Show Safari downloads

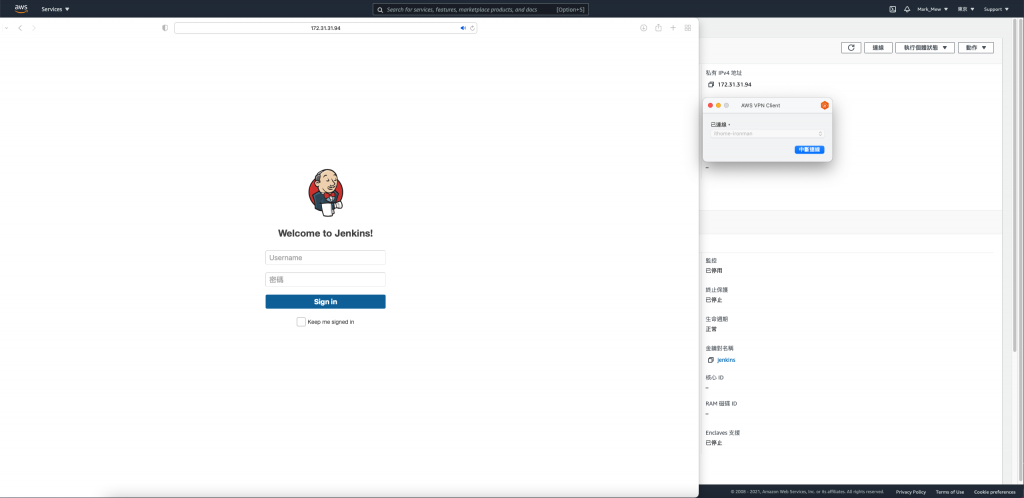643,28
